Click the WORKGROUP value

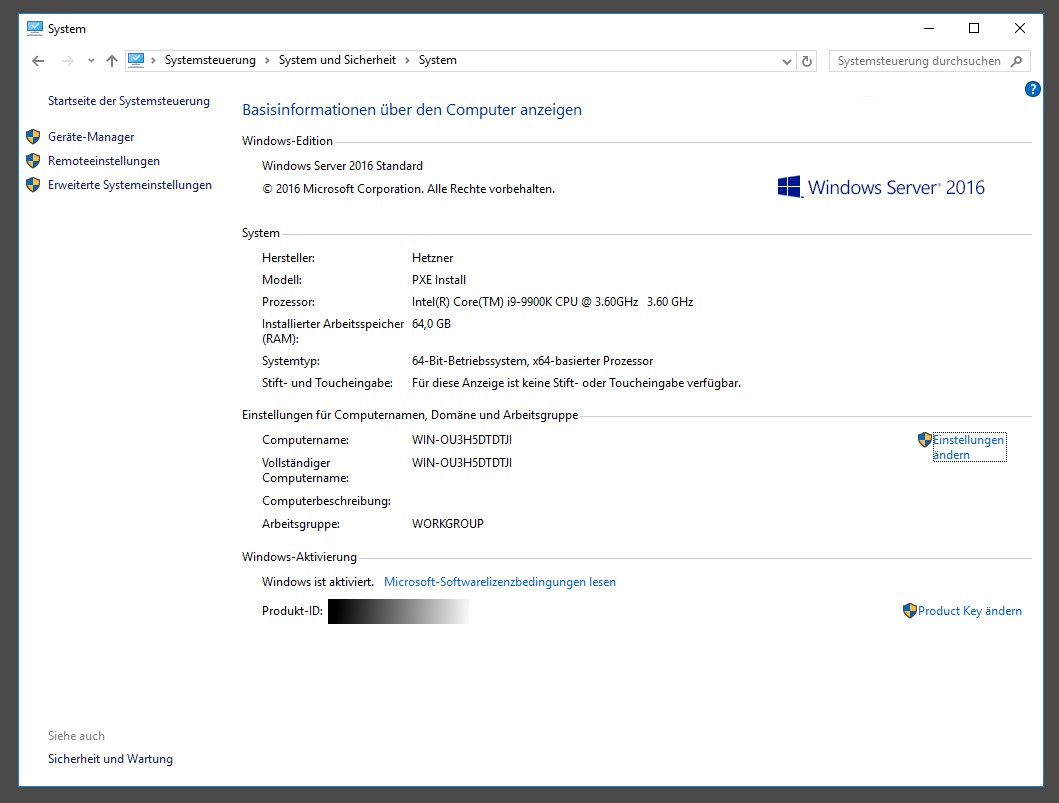click(448, 523)
